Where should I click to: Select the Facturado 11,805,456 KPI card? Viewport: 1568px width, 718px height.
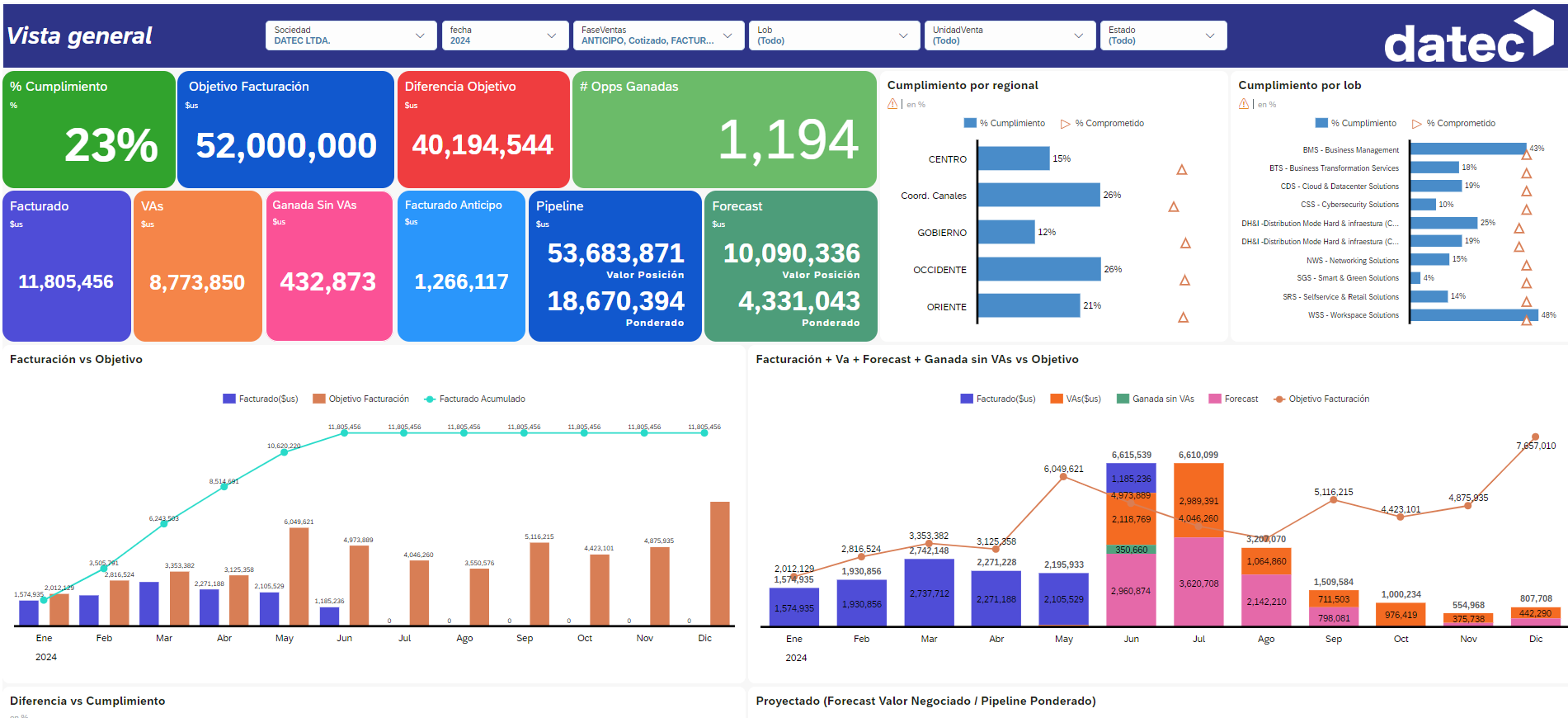click(67, 266)
